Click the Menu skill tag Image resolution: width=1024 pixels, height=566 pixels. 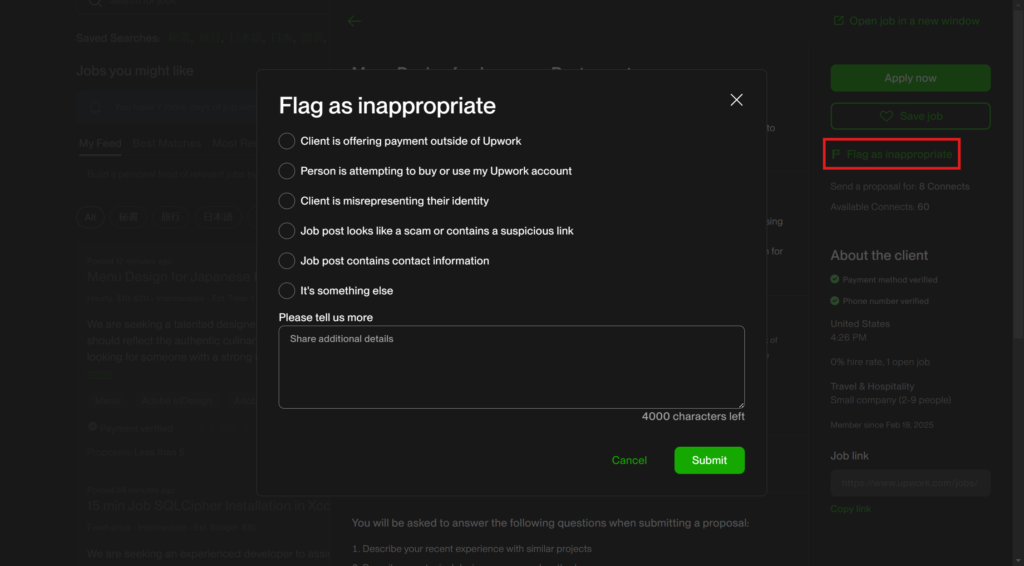point(108,401)
